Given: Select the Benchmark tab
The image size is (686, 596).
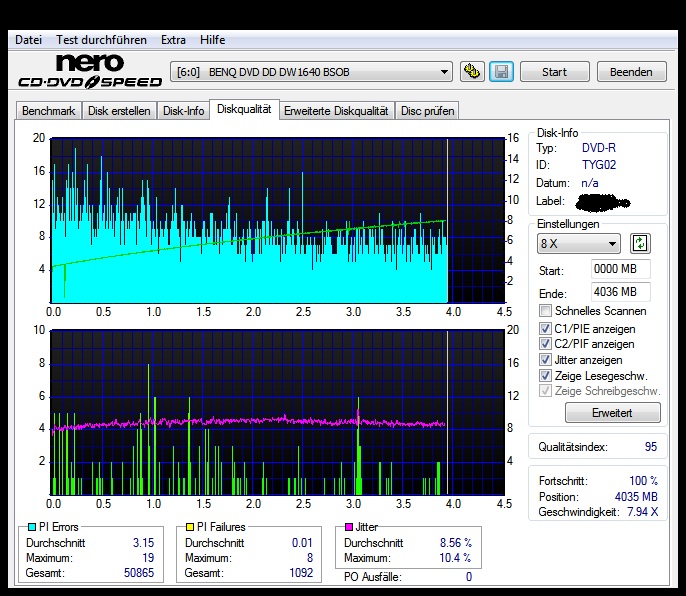Looking at the screenshot, I should (48, 111).
